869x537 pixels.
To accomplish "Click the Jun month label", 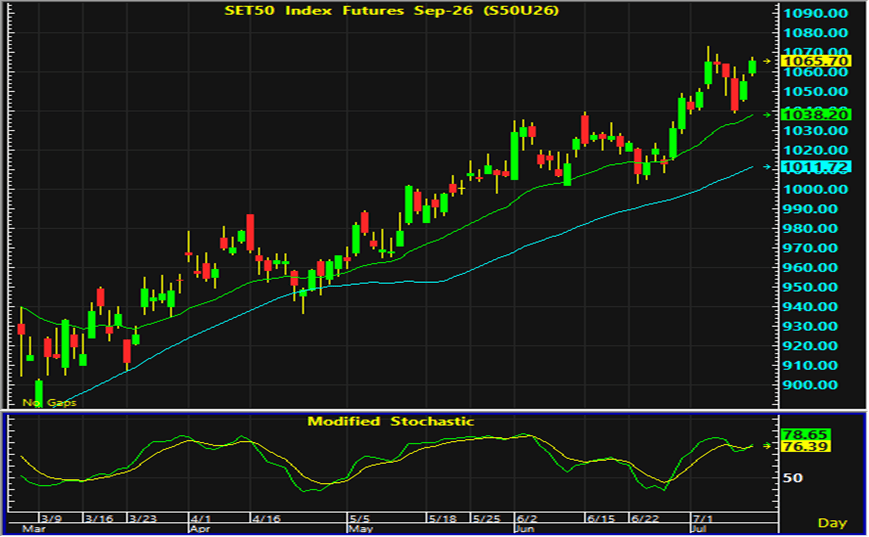I will point(525,529).
